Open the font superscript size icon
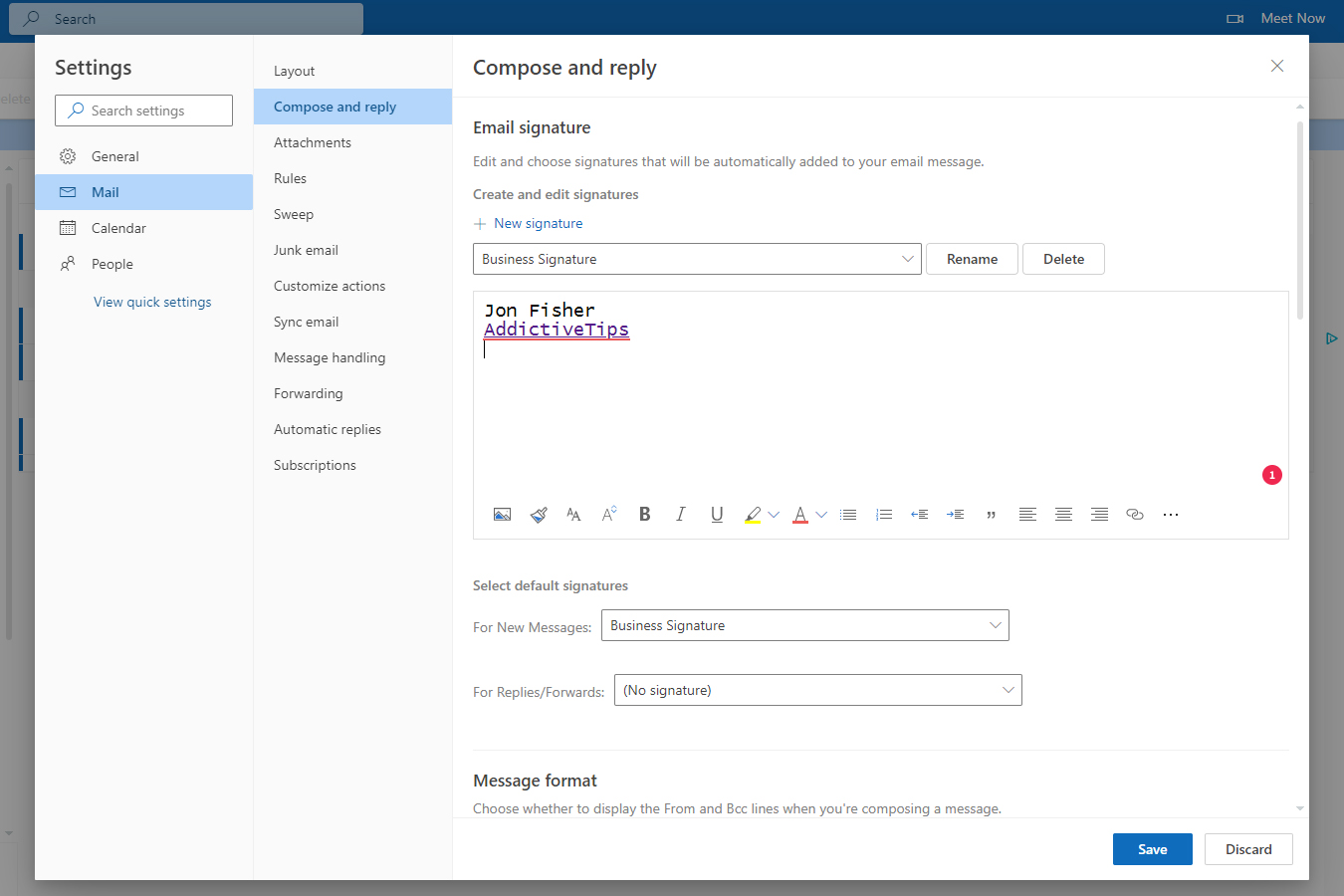Image resolution: width=1344 pixels, height=896 pixels. tap(609, 515)
